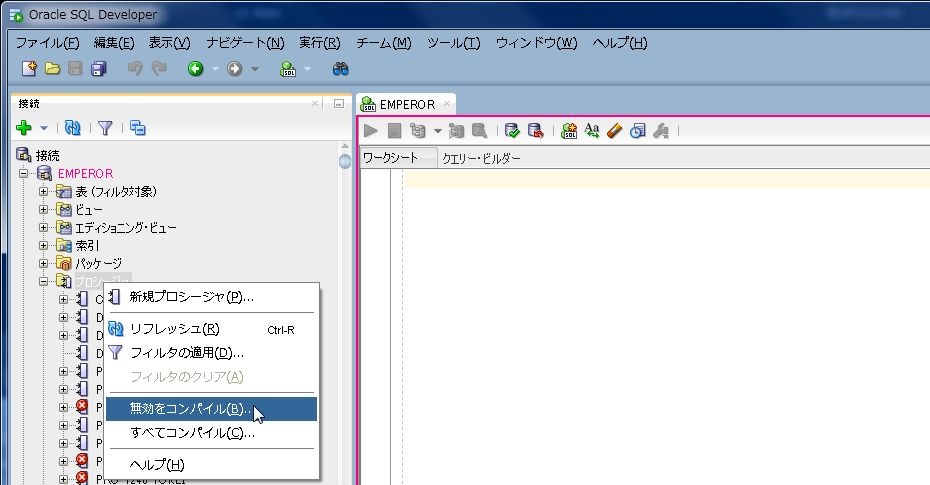Click the eraser Clear icon in worksheet toolbar
930x485 pixels.
[x=615, y=130]
